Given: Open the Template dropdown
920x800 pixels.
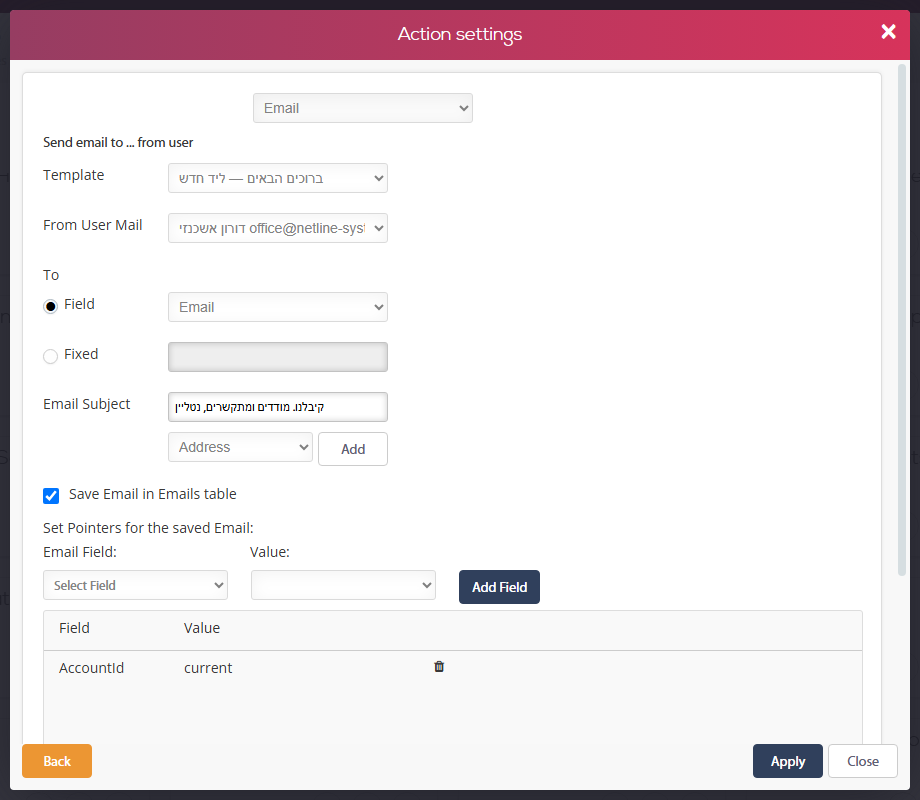Looking at the screenshot, I should pos(278,178).
